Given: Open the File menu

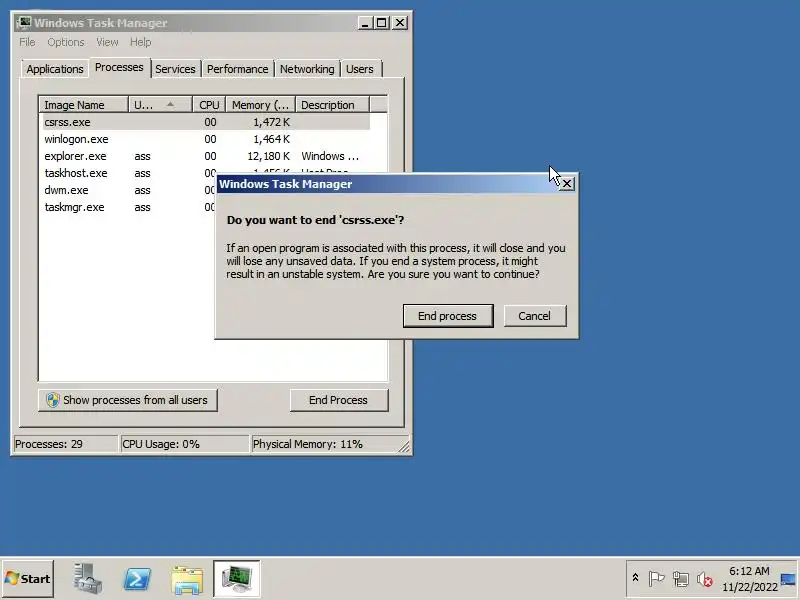Looking at the screenshot, I should [27, 42].
